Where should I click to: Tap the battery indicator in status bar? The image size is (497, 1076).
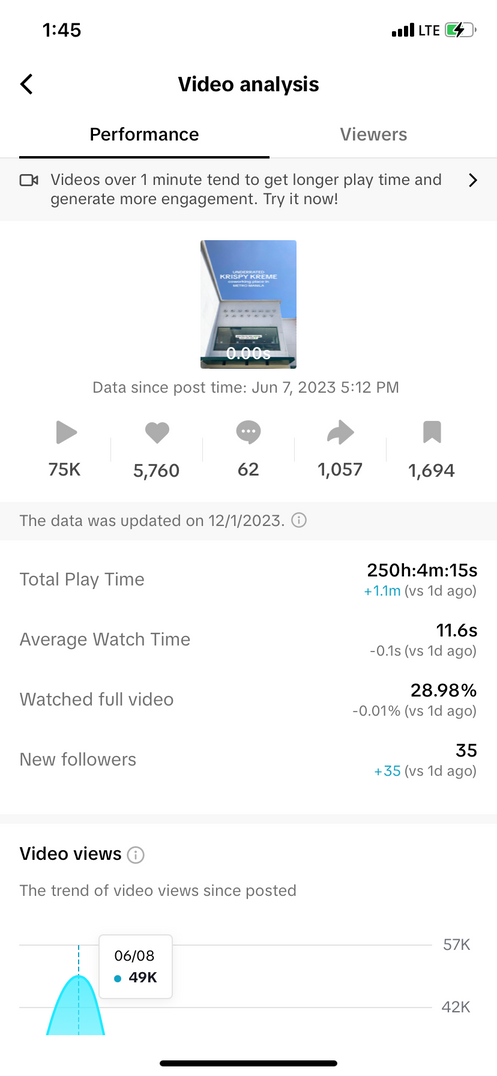pos(460,30)
